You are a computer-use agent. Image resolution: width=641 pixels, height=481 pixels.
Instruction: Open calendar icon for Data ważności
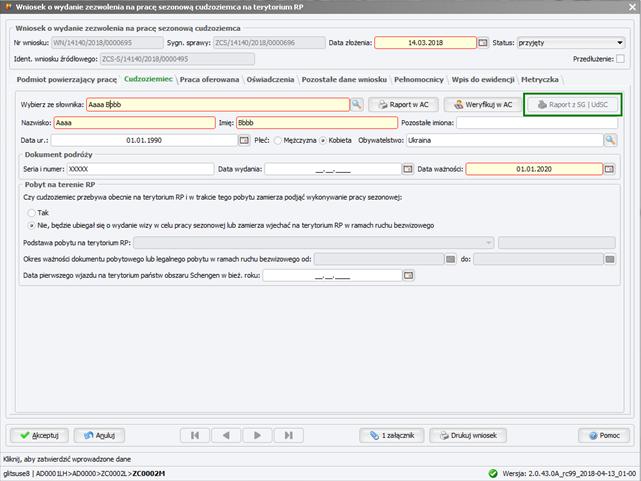(x=609, y=169)
